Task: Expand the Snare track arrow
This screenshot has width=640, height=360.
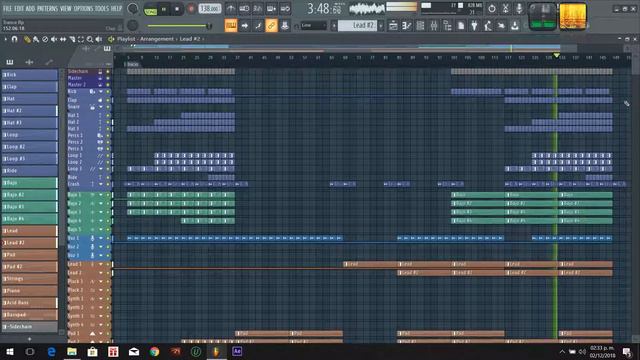Action: [x=101, y=107]
